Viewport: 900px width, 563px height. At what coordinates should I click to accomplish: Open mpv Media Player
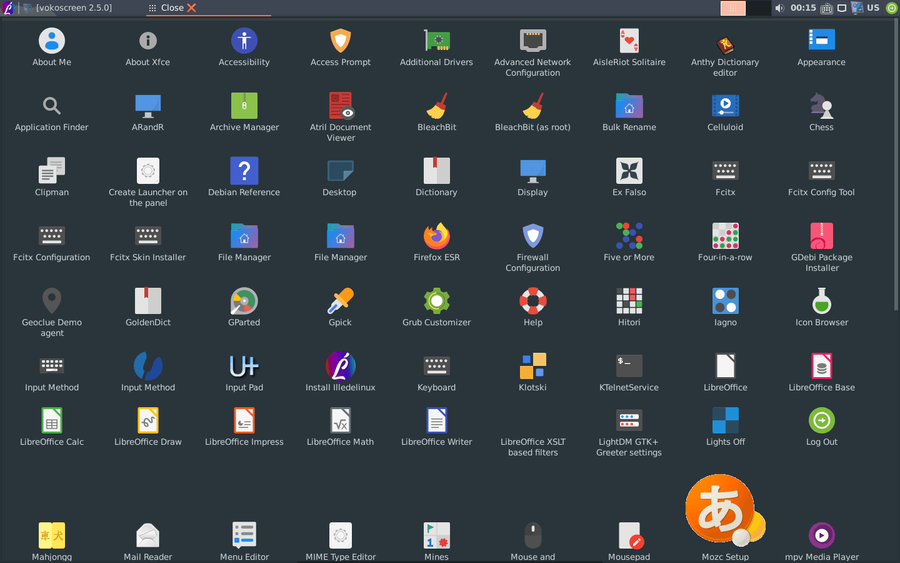(x=821, y=541)
